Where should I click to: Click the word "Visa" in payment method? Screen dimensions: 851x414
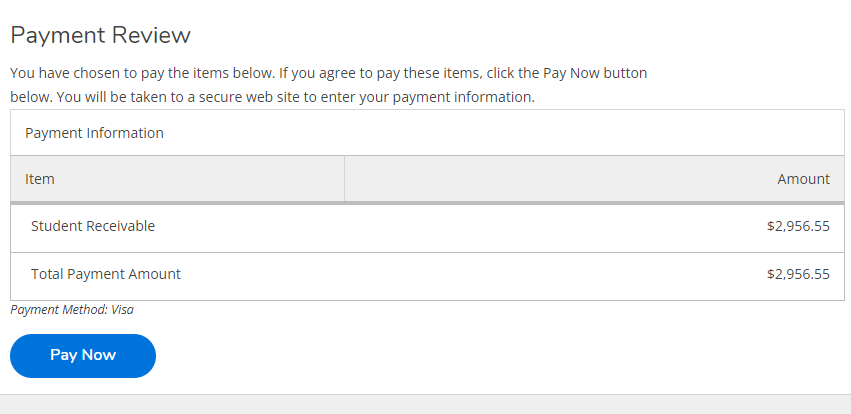point(122,310)
